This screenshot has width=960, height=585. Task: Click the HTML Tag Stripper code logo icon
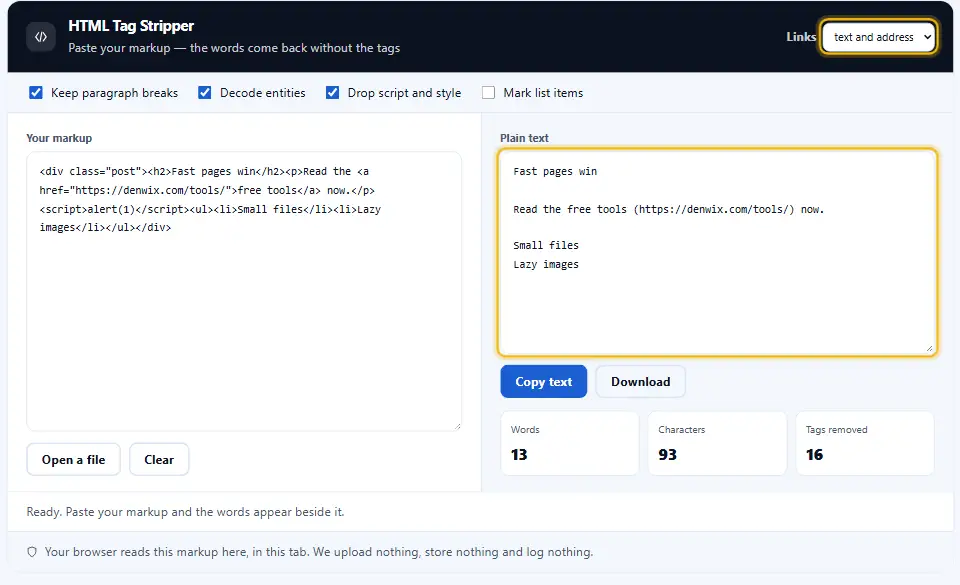(40, 37)
